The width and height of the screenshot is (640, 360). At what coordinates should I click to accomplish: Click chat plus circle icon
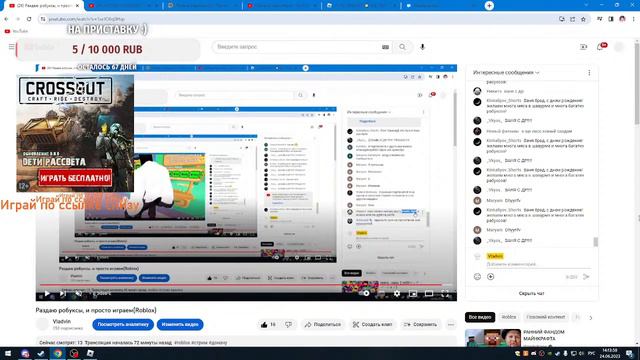pyautogui.click(x=491, y=277)
